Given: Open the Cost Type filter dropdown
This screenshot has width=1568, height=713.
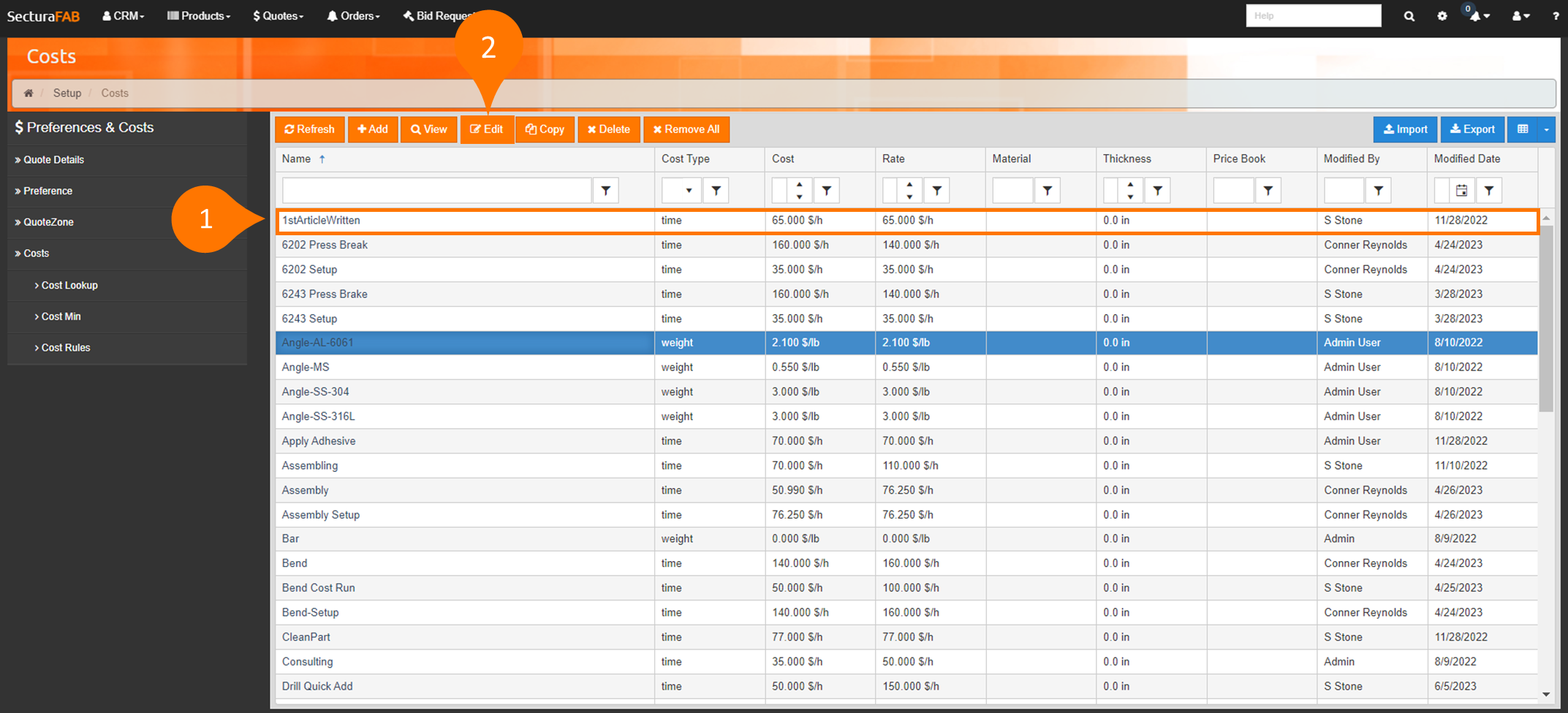Looking at the screenshot, I should pos(688,191).
